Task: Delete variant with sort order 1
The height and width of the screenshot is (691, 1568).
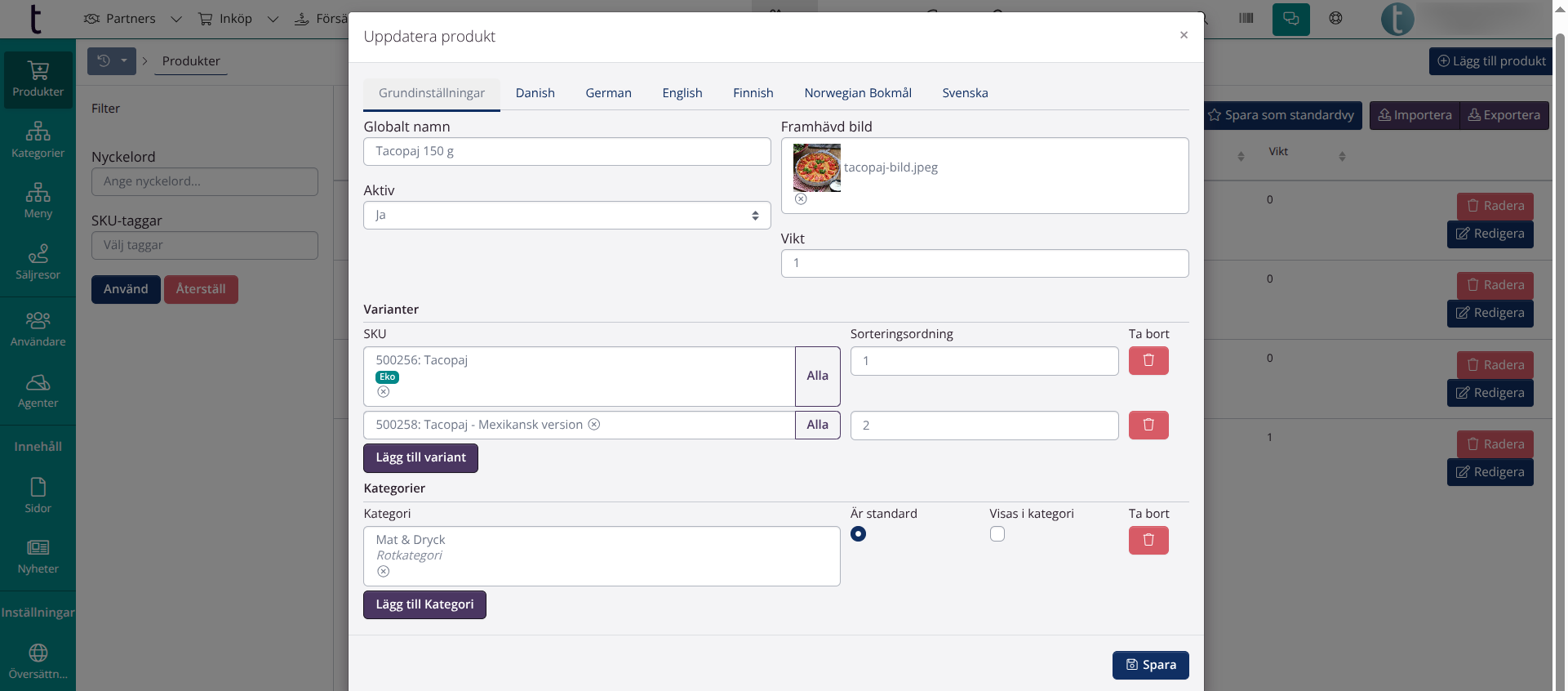Action: (x=1148, y=360)
